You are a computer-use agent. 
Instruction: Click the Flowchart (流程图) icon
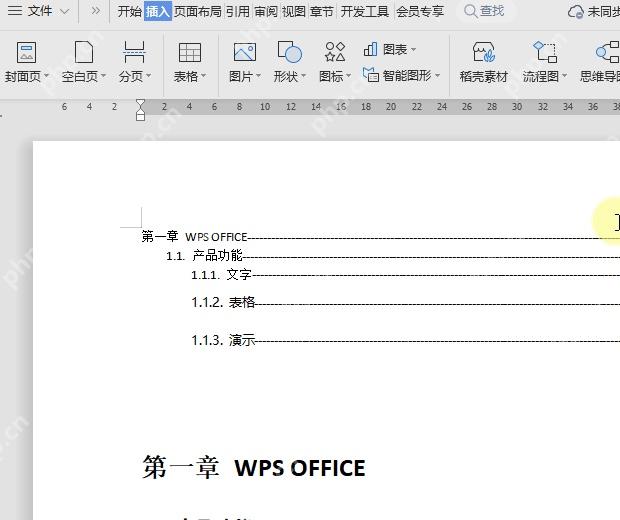pos(545,52)
